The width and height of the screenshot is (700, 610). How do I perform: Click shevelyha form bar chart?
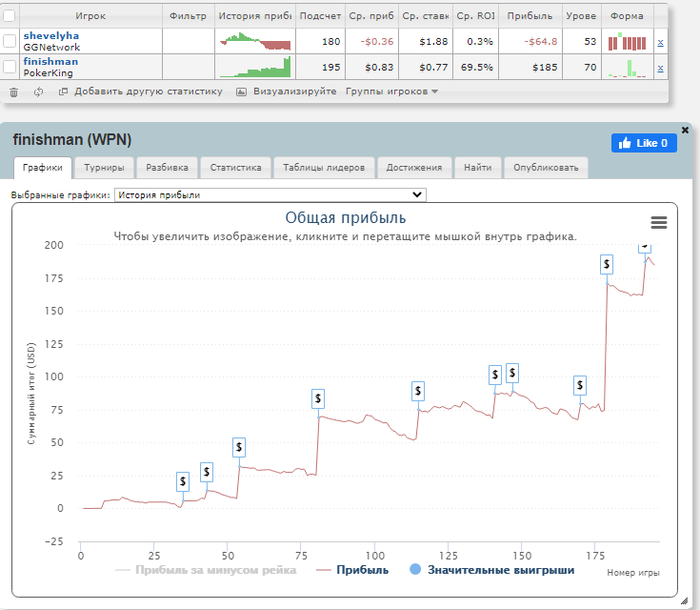click(627, 41)
